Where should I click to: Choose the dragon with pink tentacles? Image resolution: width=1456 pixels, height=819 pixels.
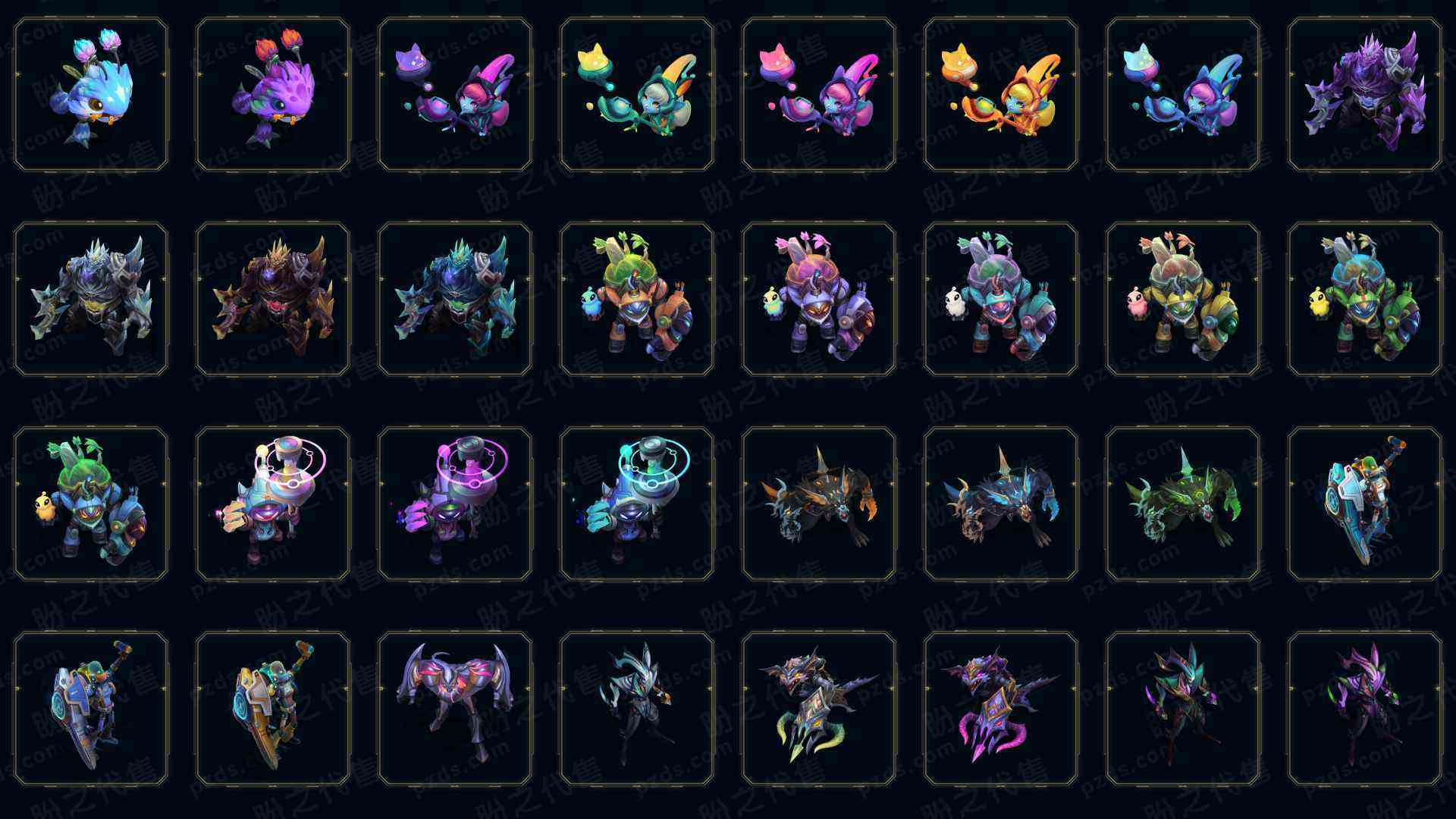click(x=1001, y=708)
